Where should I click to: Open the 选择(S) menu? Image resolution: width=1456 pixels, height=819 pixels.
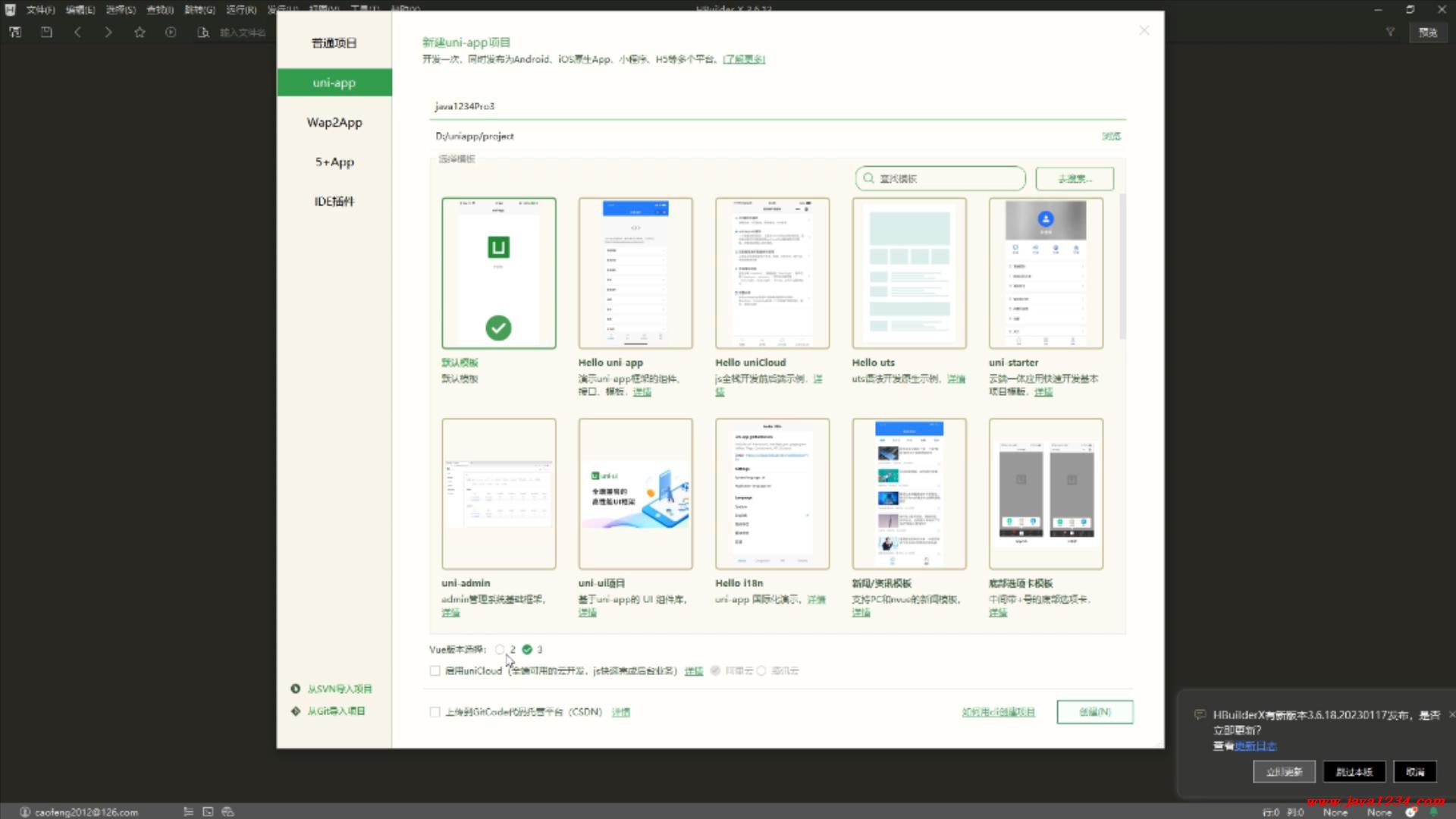(121, 10)
